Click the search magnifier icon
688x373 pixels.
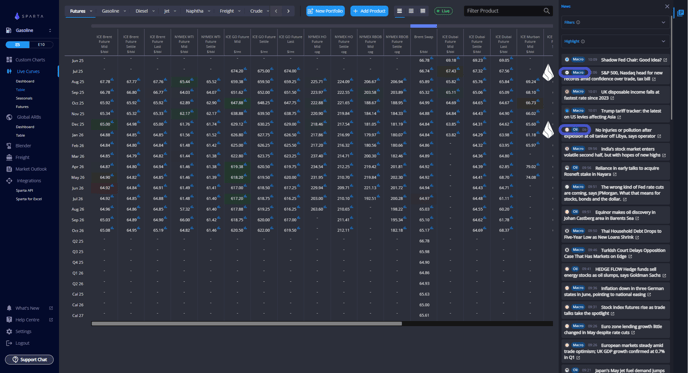point(547,11)
